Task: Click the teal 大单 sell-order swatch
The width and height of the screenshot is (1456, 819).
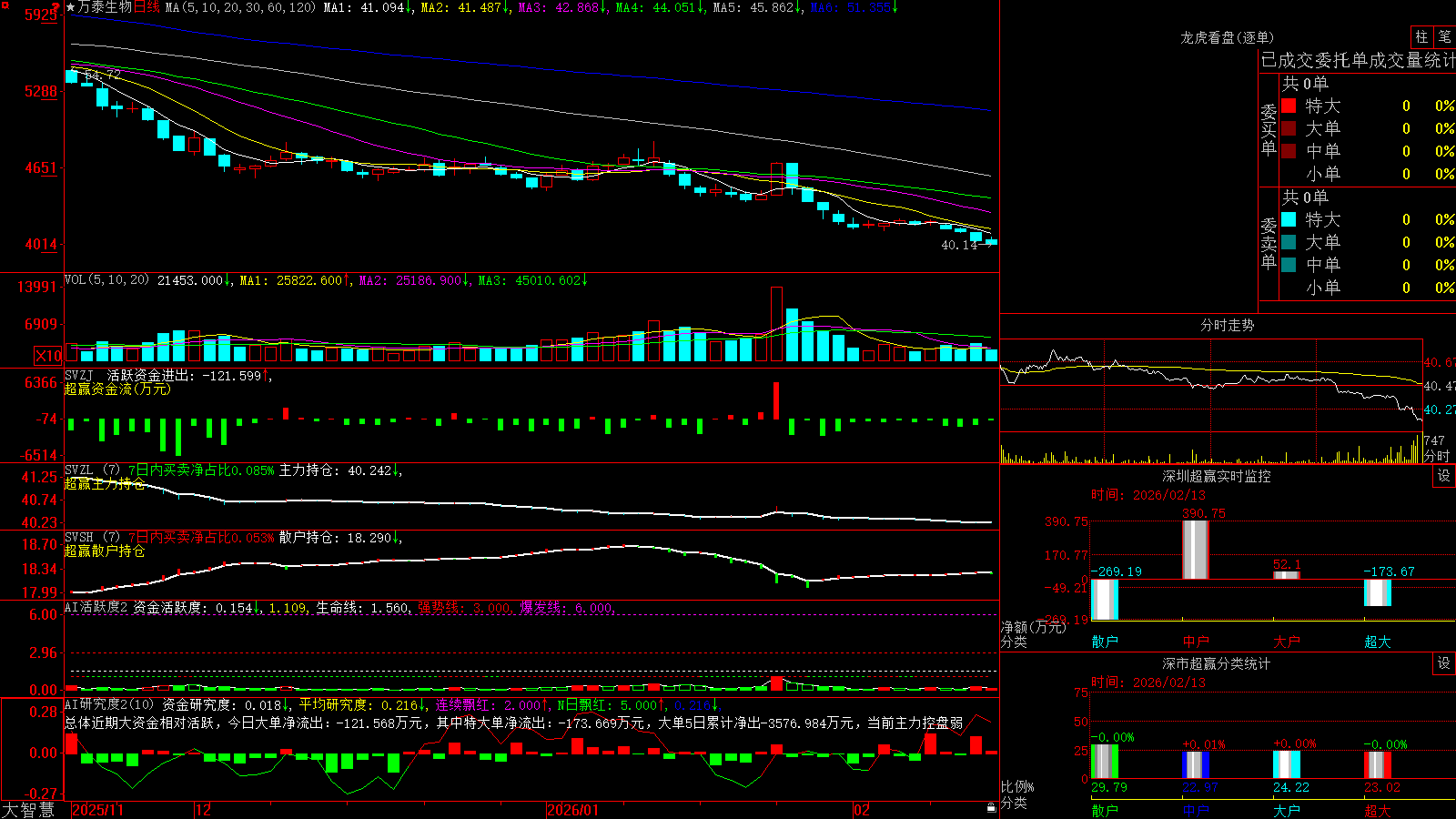Action: [1289, 242]
